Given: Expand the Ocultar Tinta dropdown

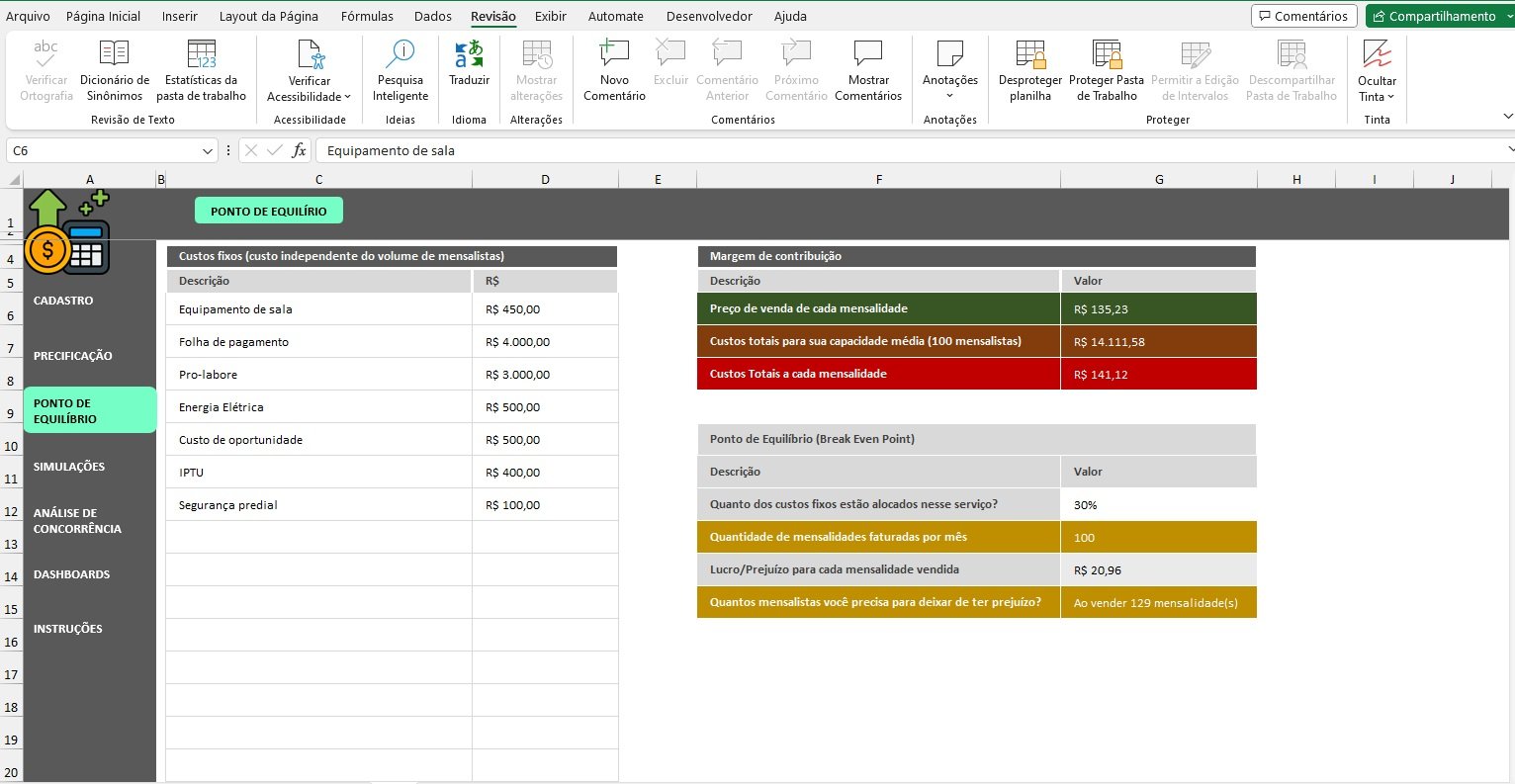Looking at the screenshot, I should (x=1390, y=97).
